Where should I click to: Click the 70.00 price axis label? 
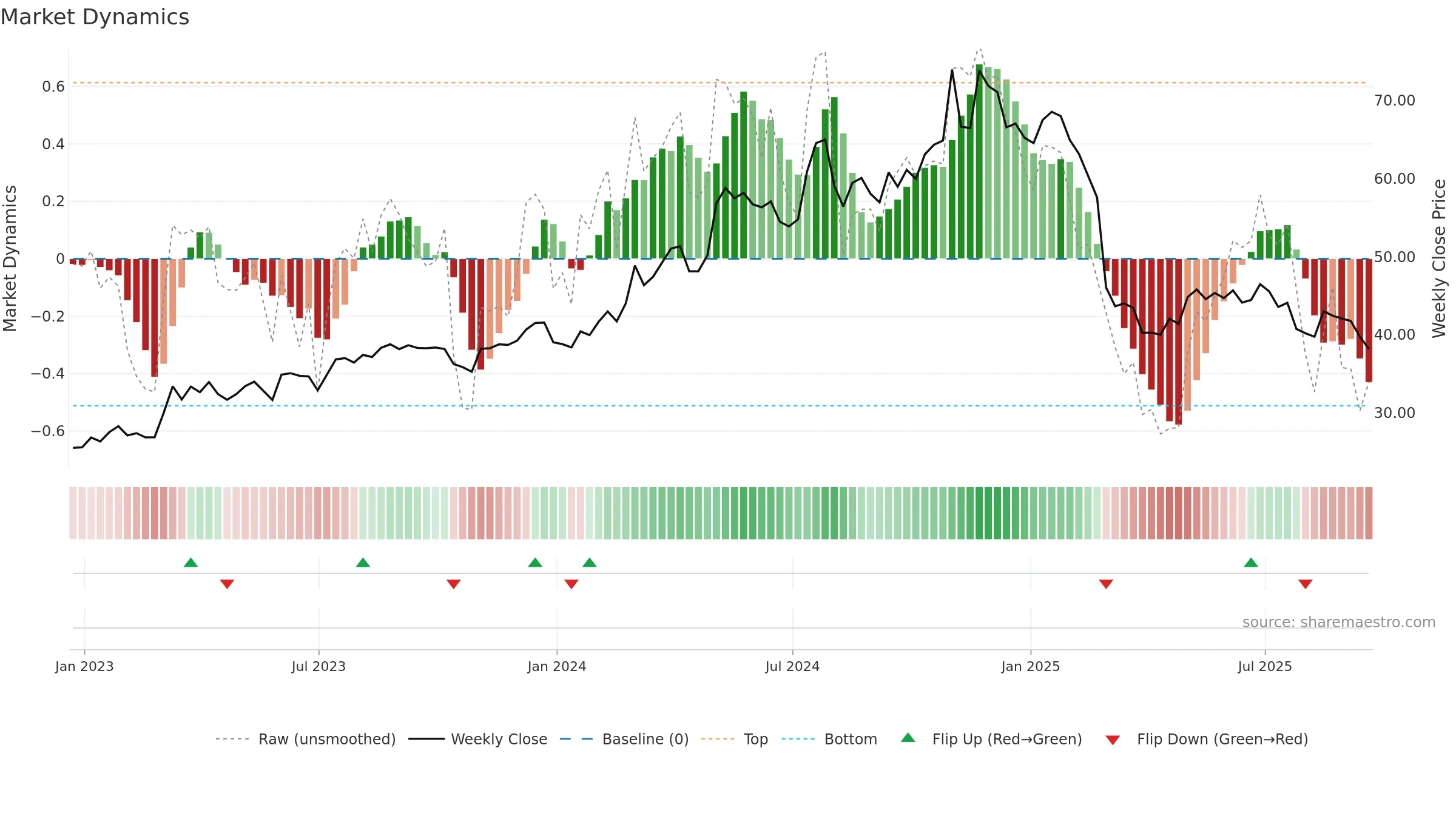(x=1395, y=101)
